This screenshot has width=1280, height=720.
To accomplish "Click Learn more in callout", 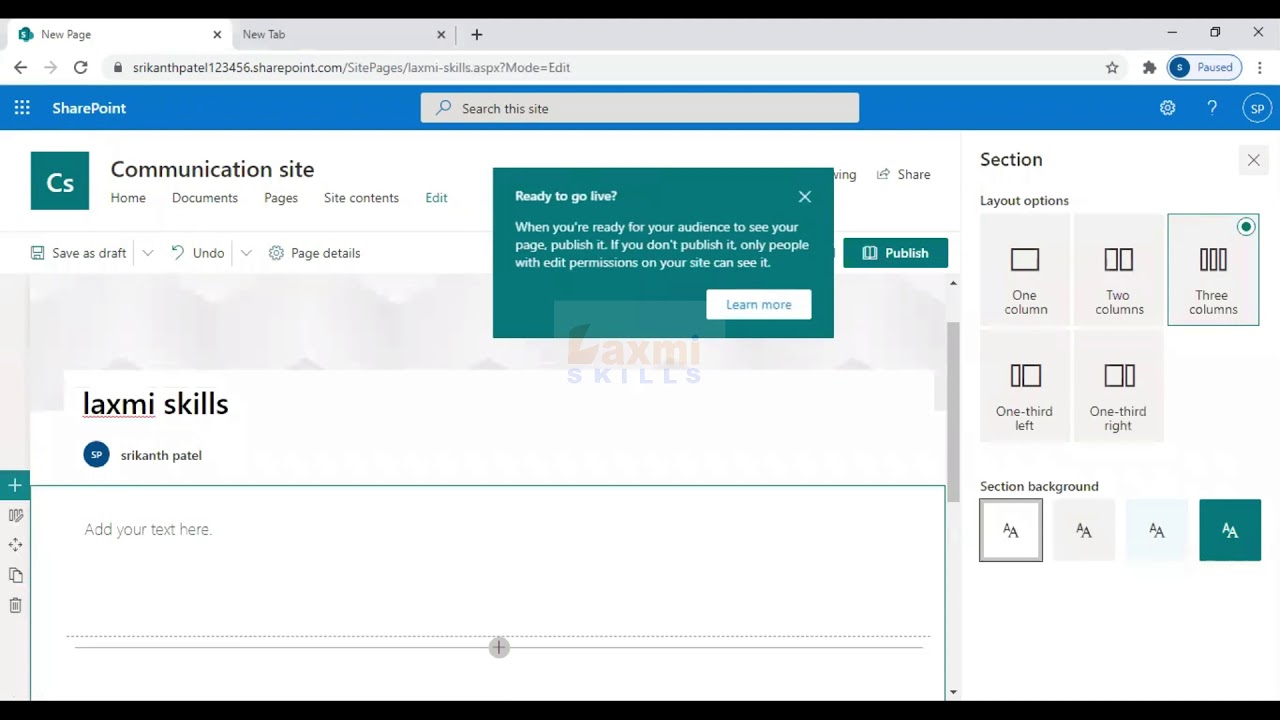I will pos(759,305).
